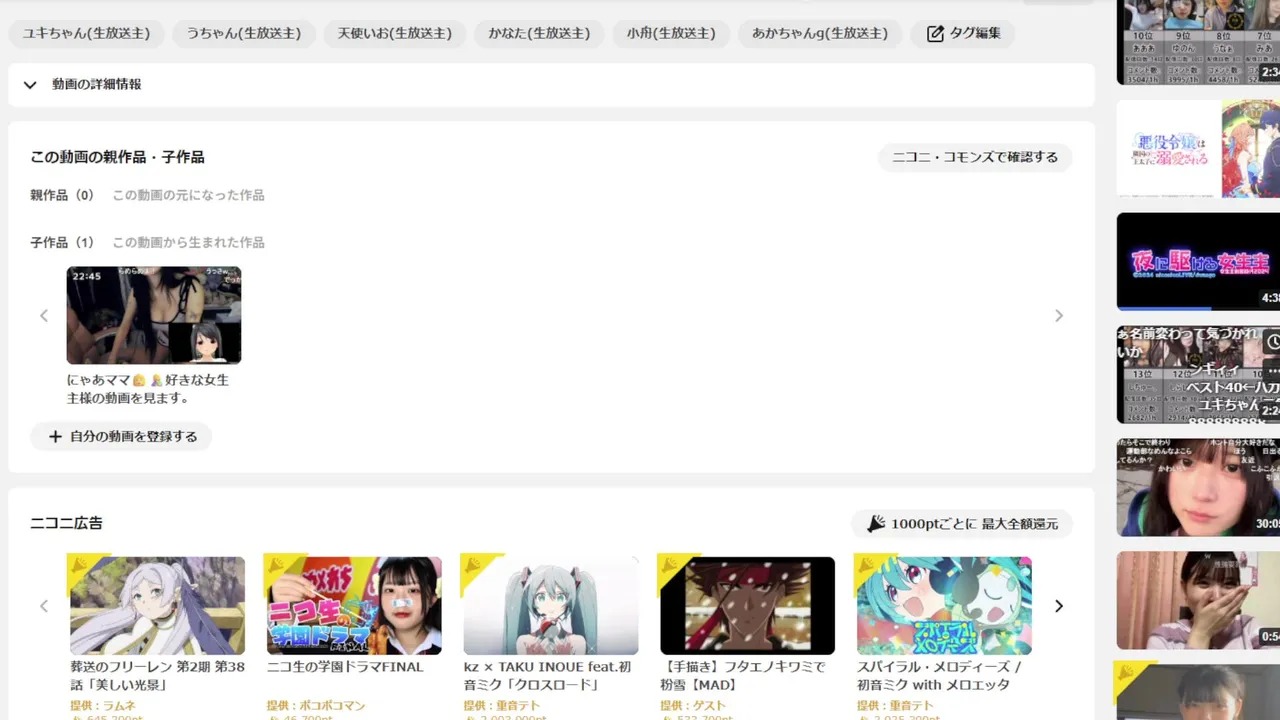The image size is (1280, 720).
Task: Expand the 動画の詳細情報 section
Action: click(x=551, y=85)
